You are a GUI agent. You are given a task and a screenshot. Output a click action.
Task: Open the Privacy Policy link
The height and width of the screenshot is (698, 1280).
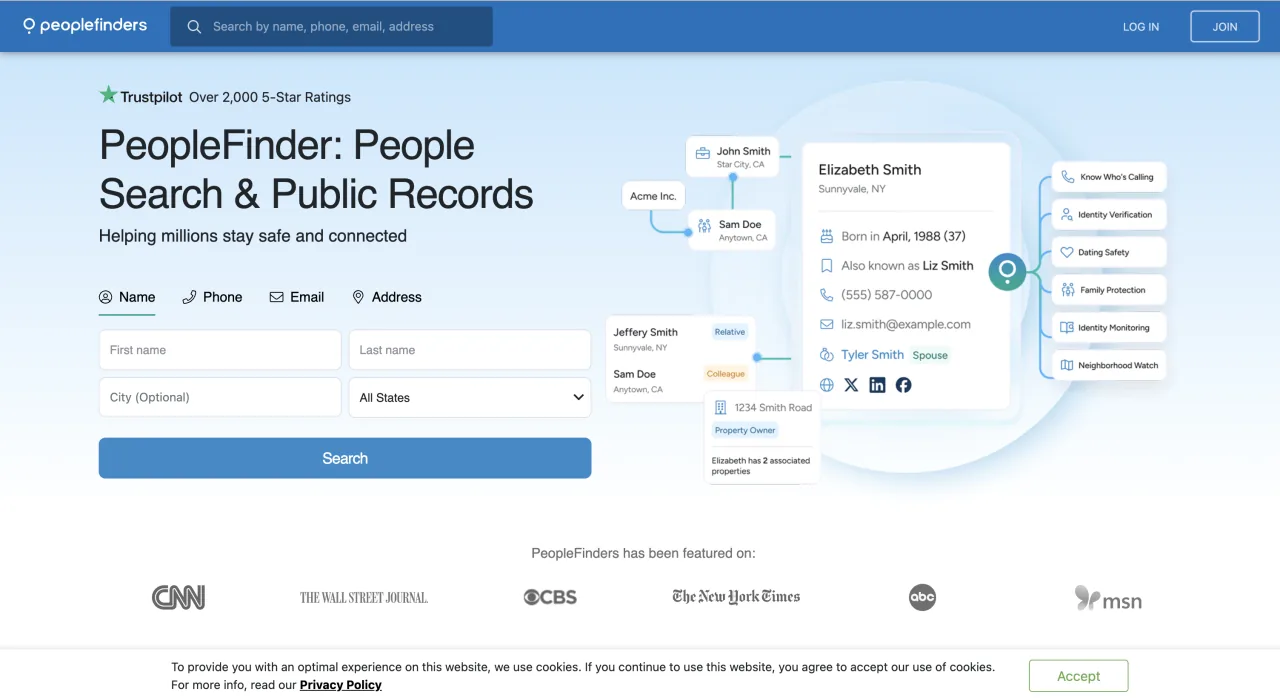click(341, 685)
